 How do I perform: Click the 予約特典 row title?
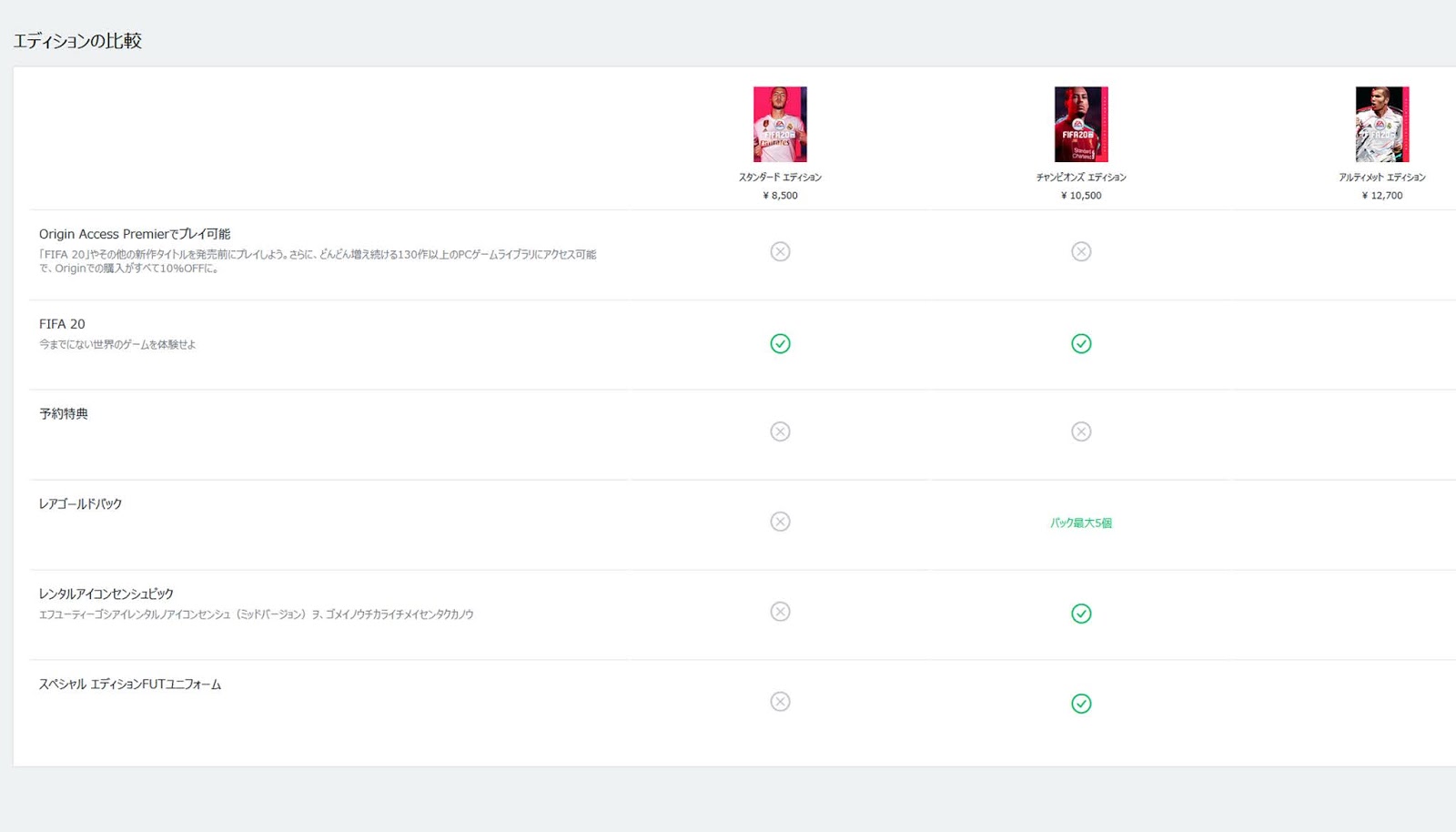[x=64, y=413]
